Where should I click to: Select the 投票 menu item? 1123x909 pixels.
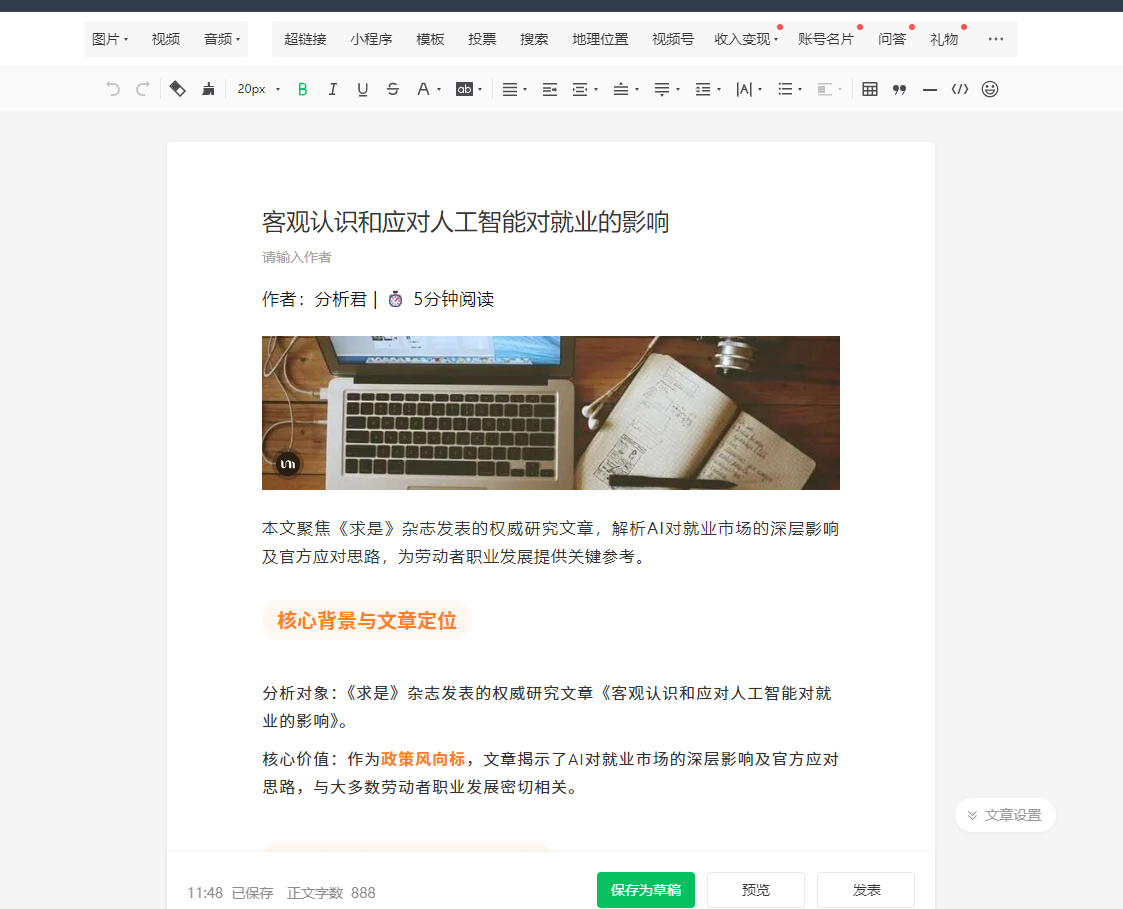tap(482, 39)
